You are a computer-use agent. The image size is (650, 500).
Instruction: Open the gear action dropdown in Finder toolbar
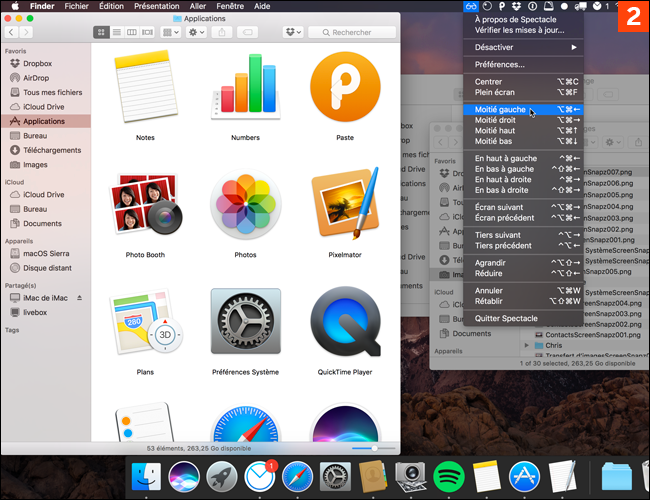(x=194, y=32)
